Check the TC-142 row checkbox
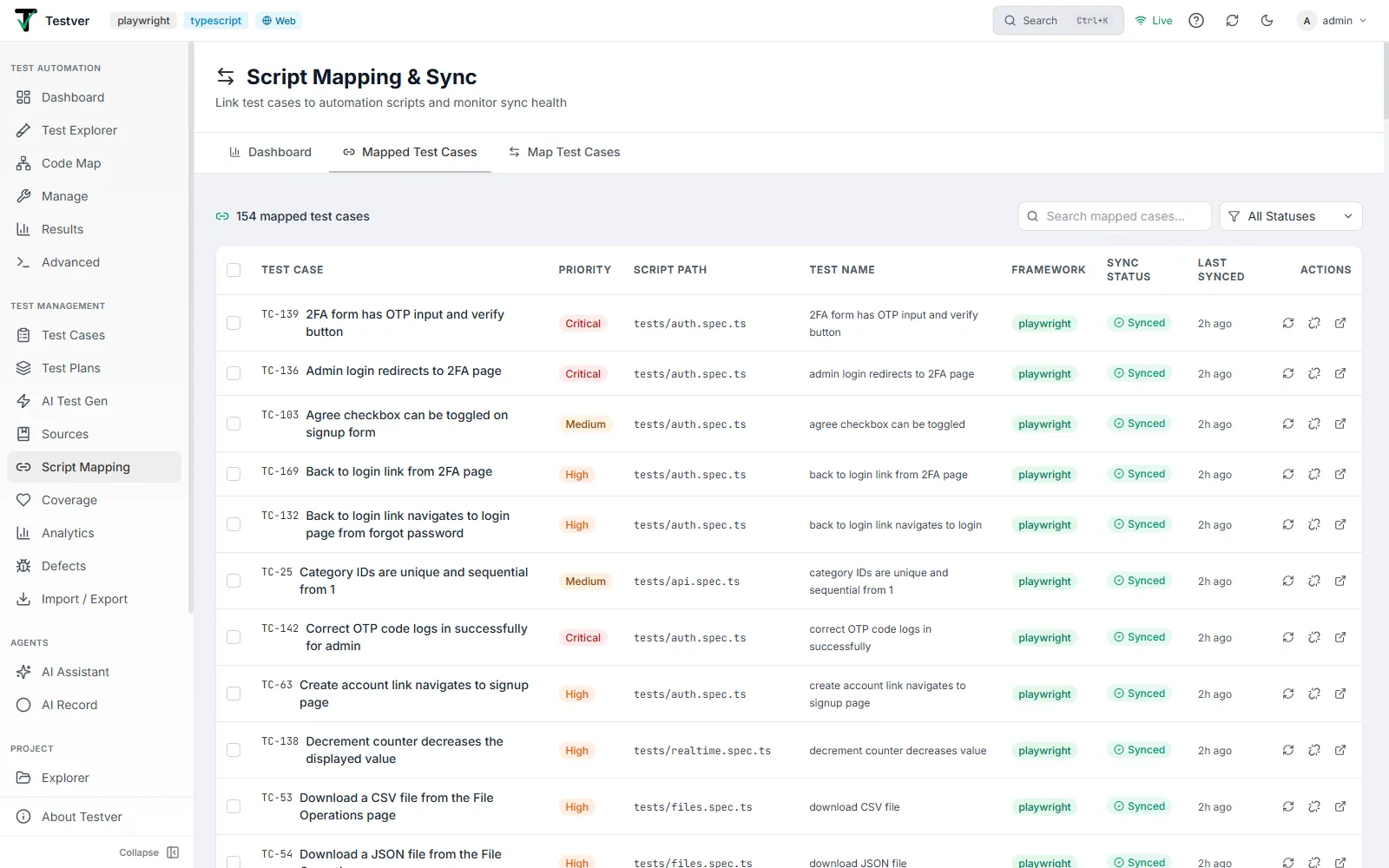1389x868 pixels. [x=234, y=637]
